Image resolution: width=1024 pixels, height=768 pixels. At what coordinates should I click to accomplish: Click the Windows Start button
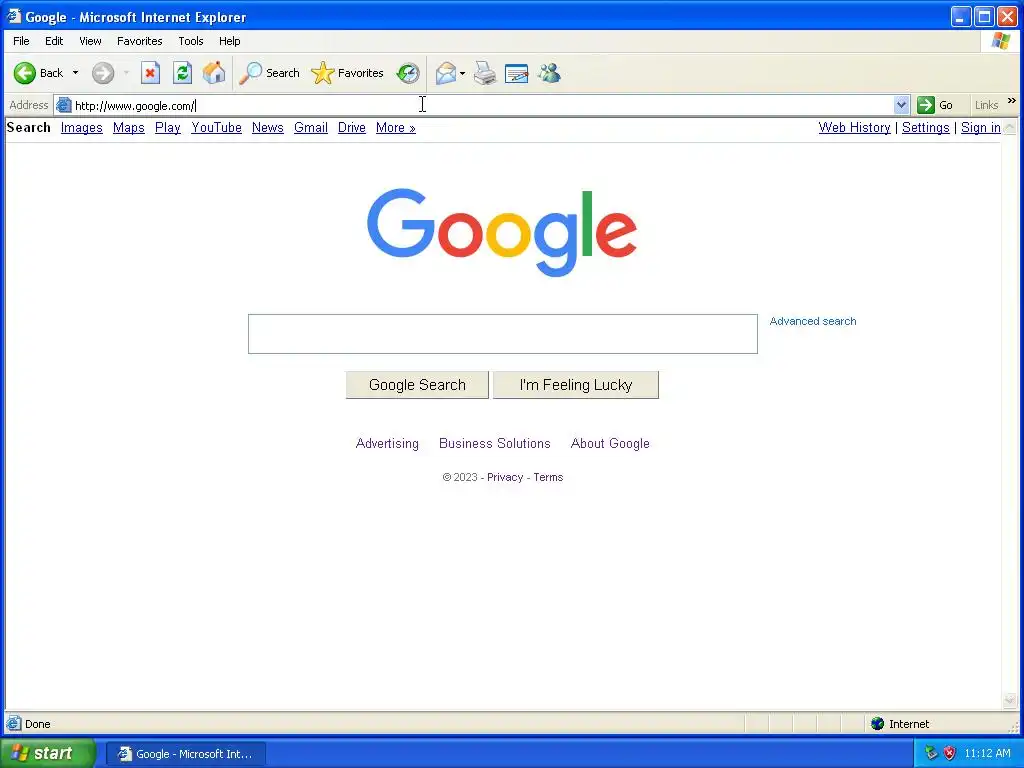[x=47, y=753]
